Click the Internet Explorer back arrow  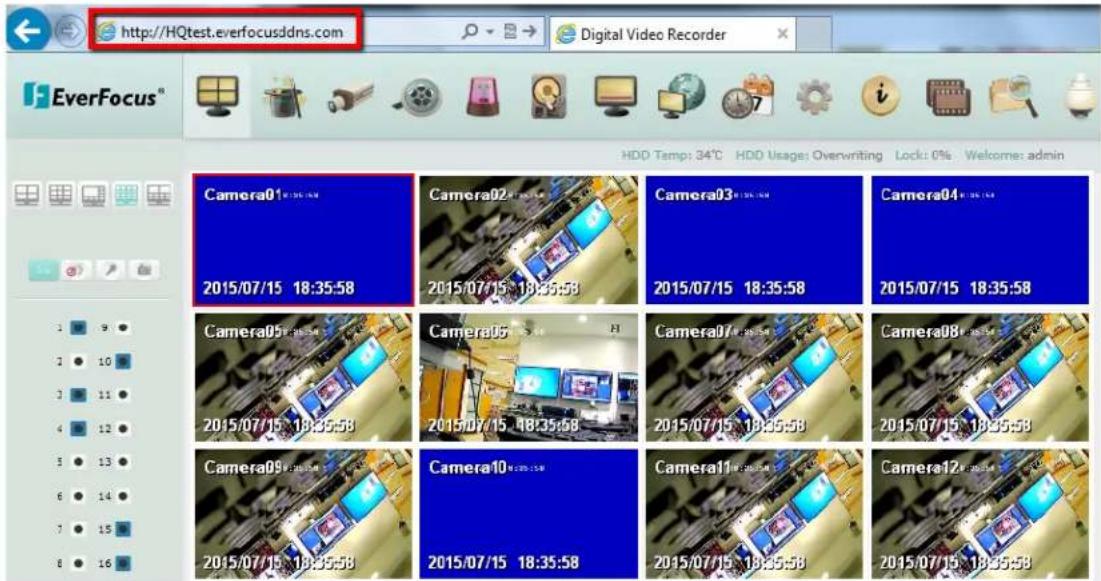click(x=28, y=31)
